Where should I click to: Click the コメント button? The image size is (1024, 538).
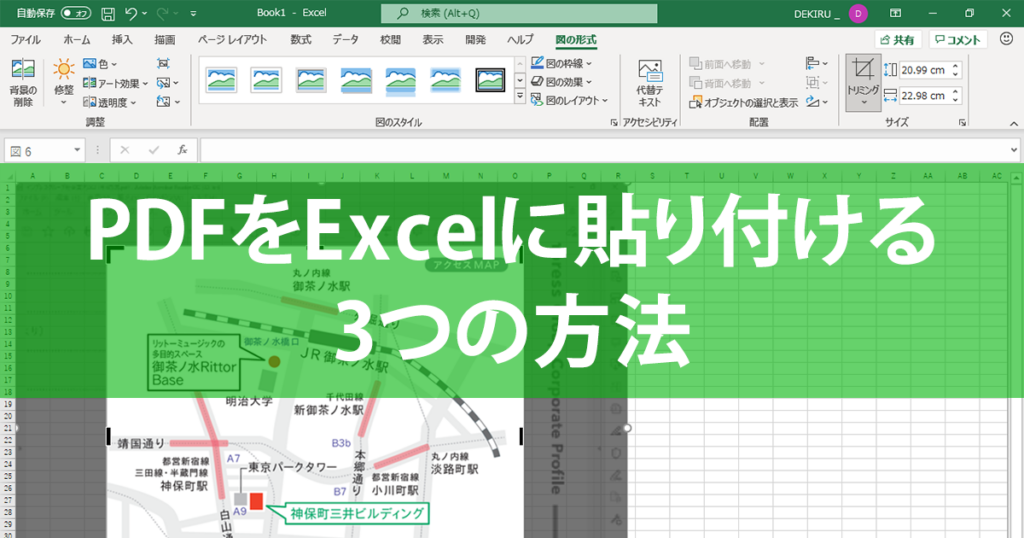pos(958,40)
